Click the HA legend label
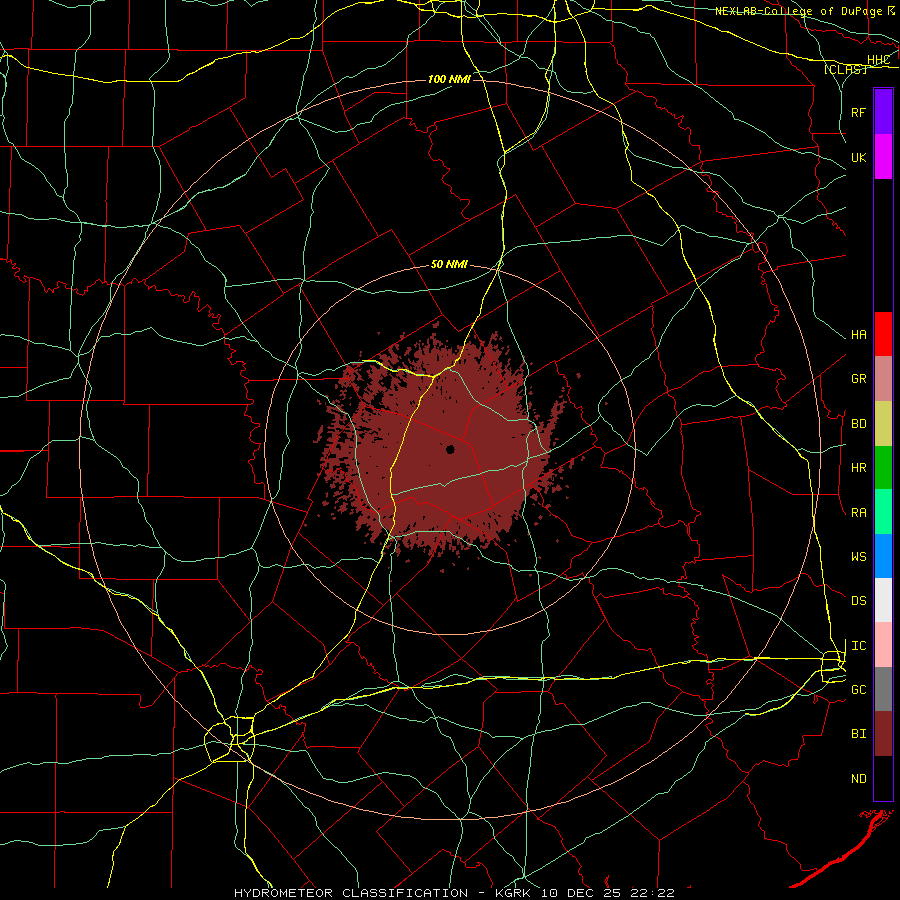 858,335
